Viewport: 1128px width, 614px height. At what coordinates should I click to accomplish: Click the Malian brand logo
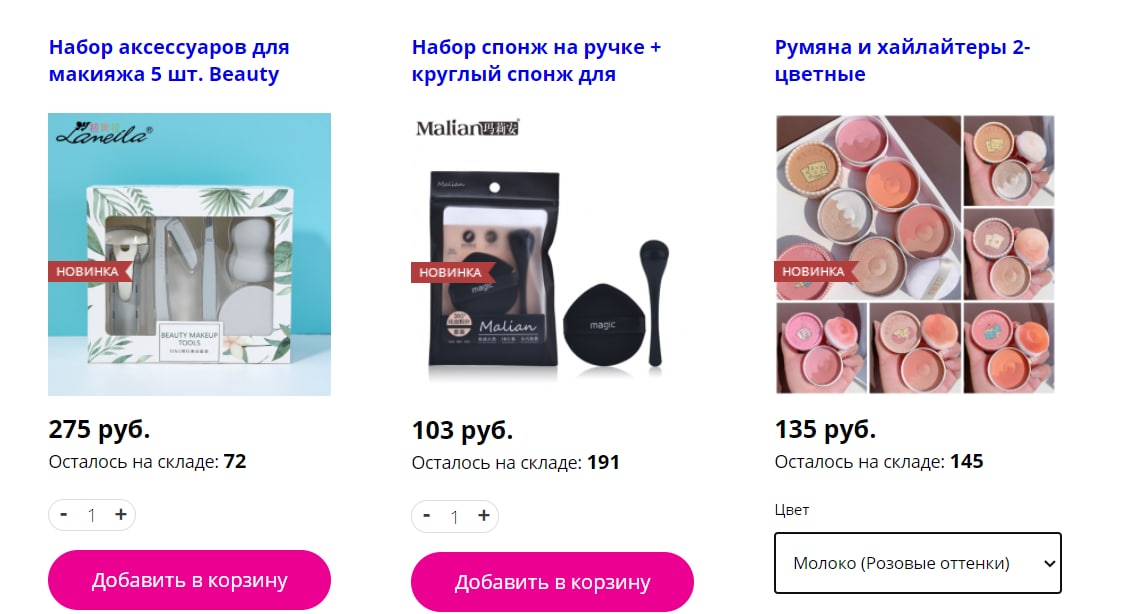[x=468, y=128]
